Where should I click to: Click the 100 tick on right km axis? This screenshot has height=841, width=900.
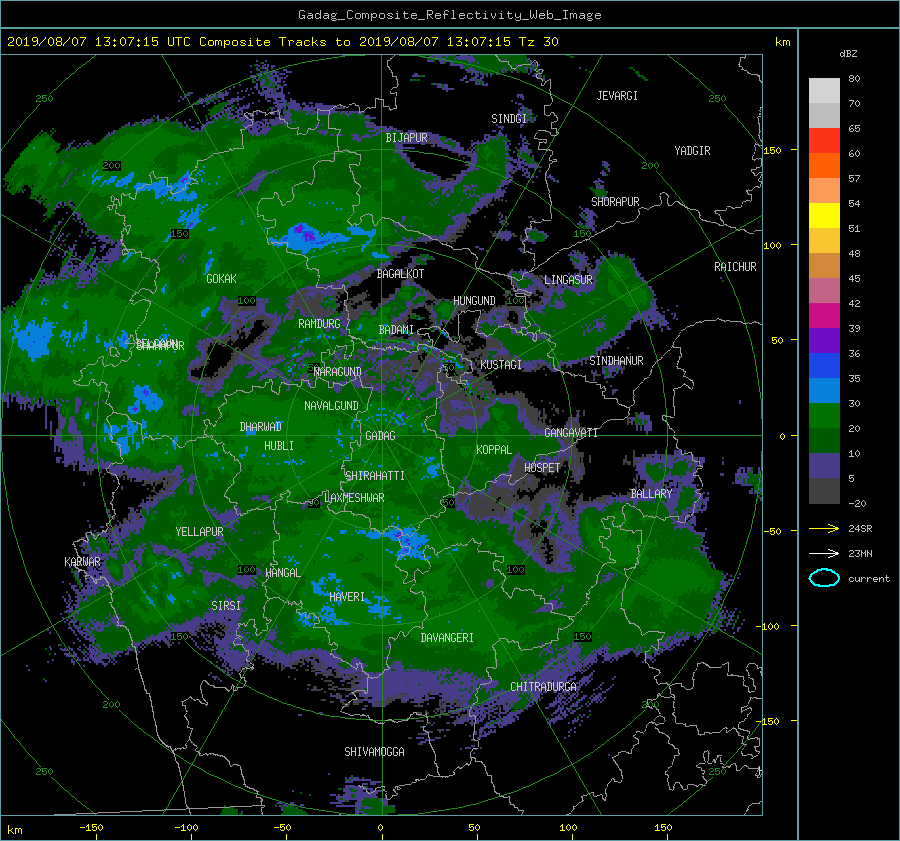(773, 246)
